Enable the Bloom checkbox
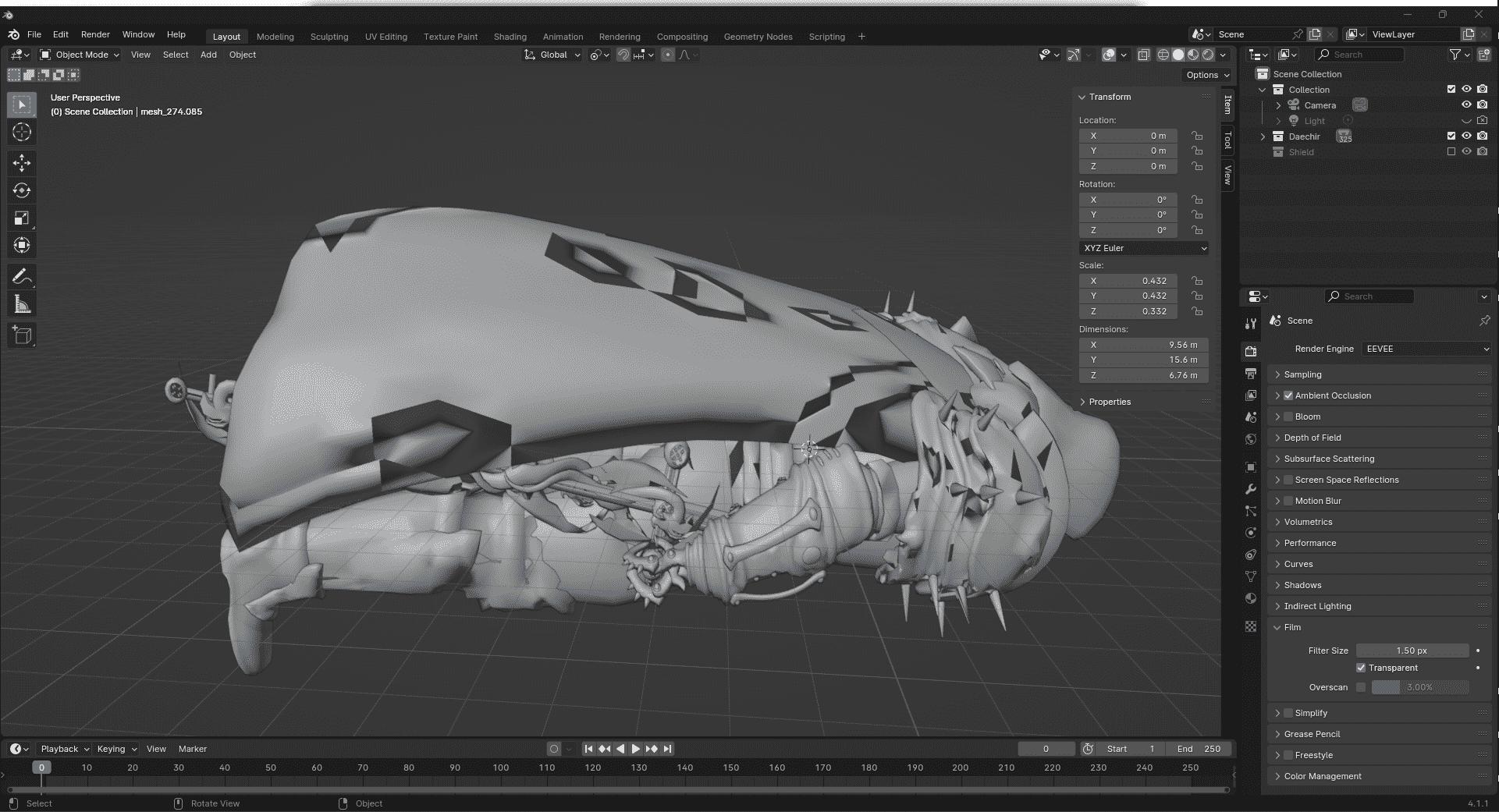Image resolution: width=1499 pixels, height=812 pixels. pos(1288,417)
